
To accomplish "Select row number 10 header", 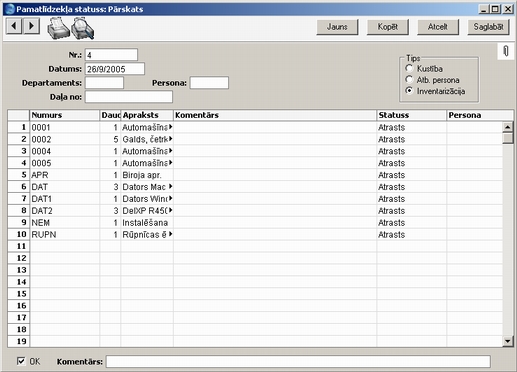I will (x=19, y=234).
